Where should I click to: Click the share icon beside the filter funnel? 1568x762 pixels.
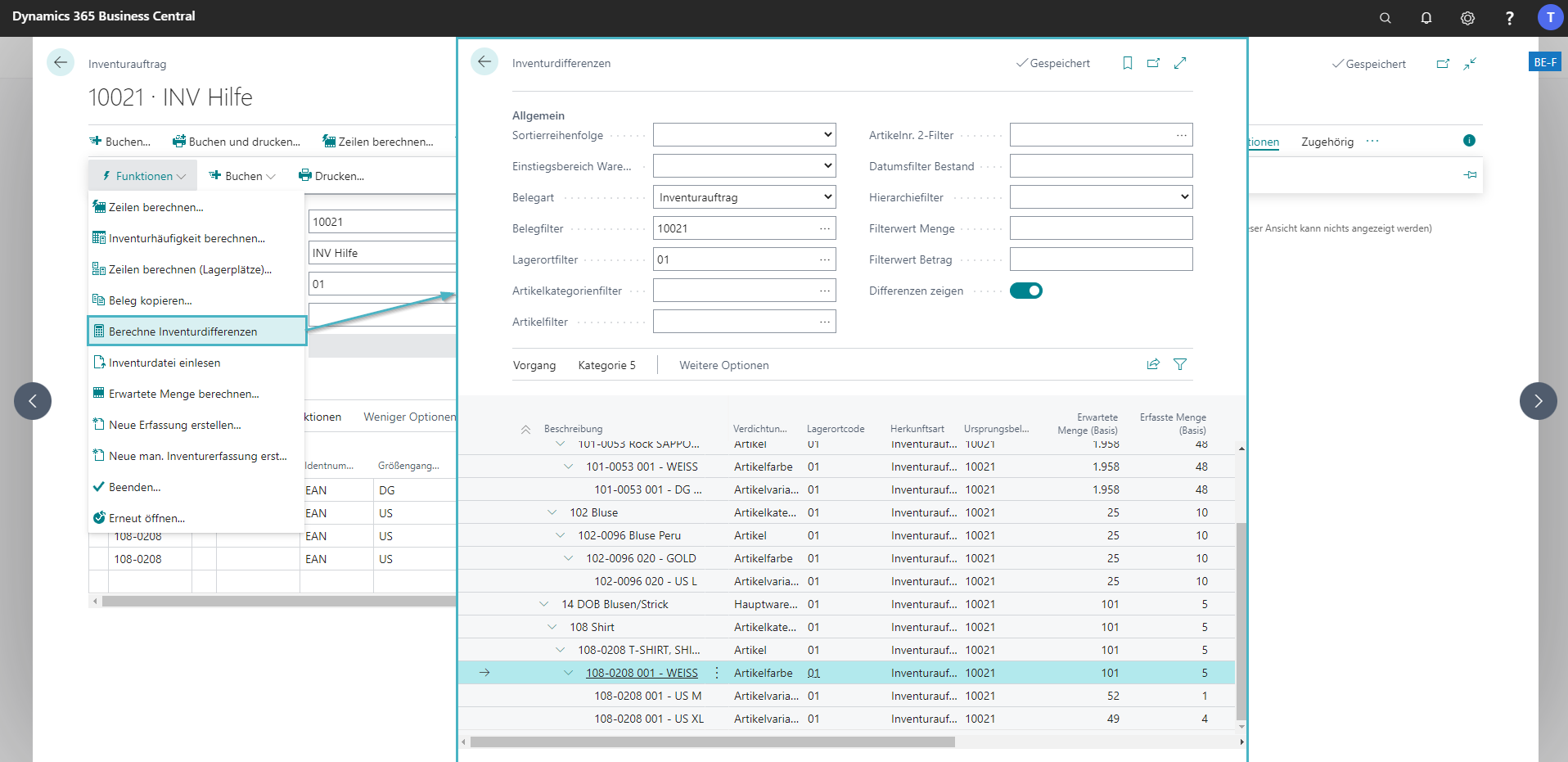pyautogui.click(x=1153, y=364)
